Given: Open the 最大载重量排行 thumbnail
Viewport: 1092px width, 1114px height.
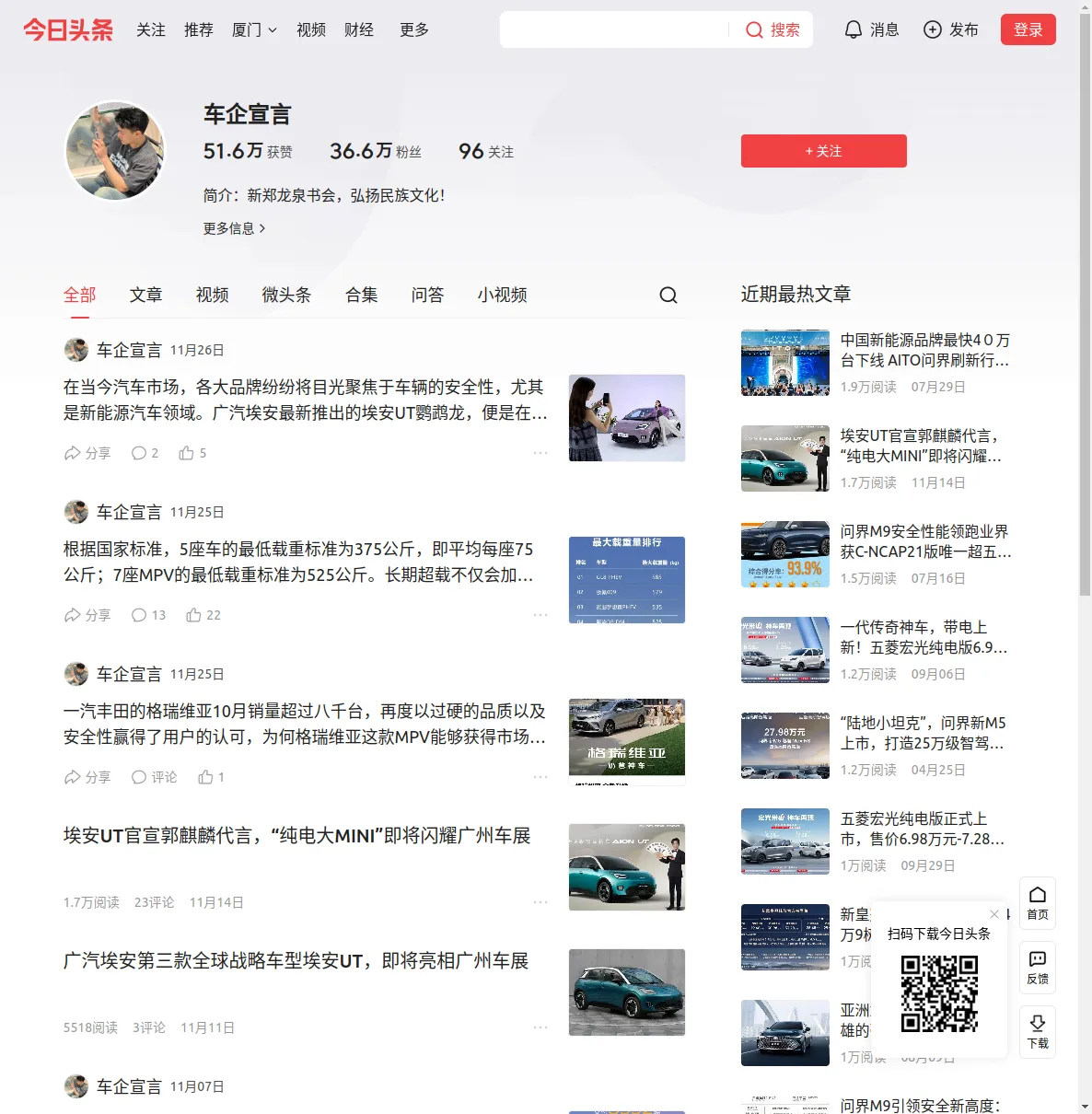Looking at the screenshot, I should pyautogui.click(x=627, y=580).
